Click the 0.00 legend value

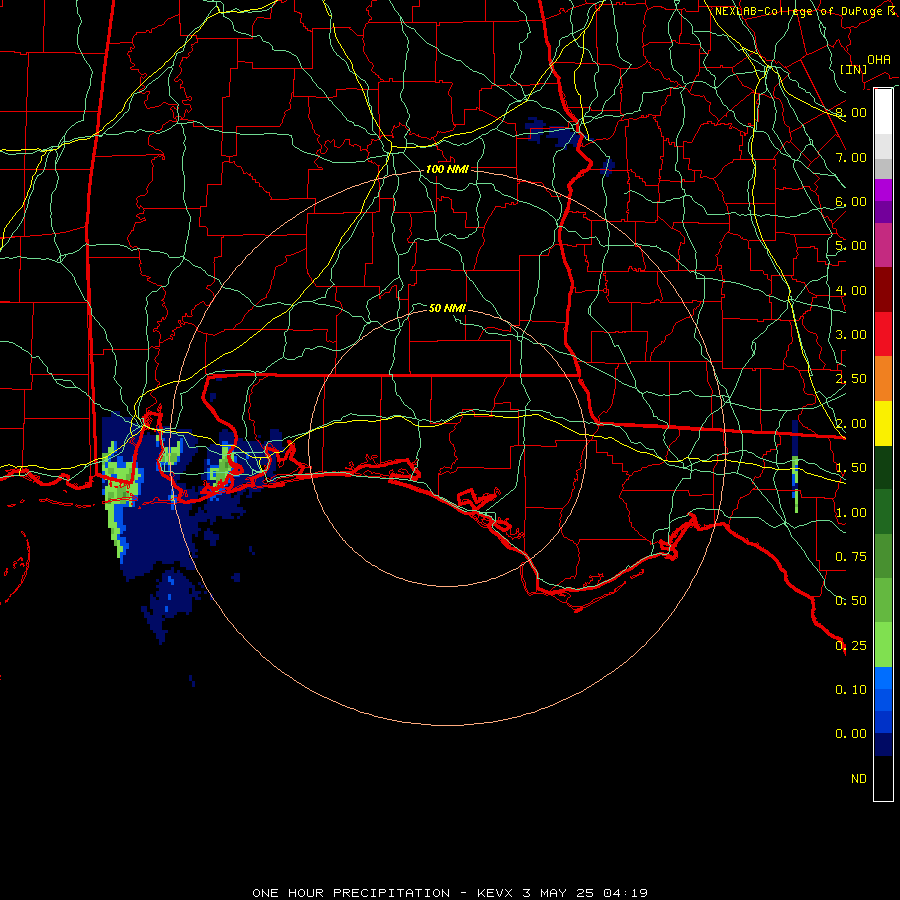click(x=851, y=734)
